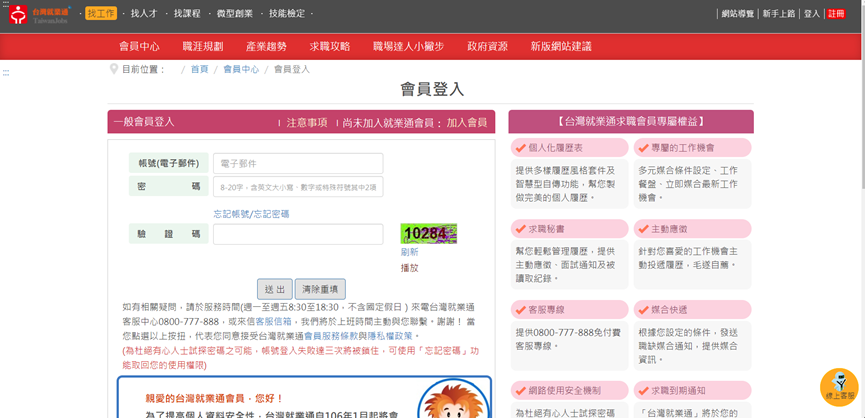Screen dimensions: 865x418
Task: Focus the 密碼 password field
Action: coord(298,187)
